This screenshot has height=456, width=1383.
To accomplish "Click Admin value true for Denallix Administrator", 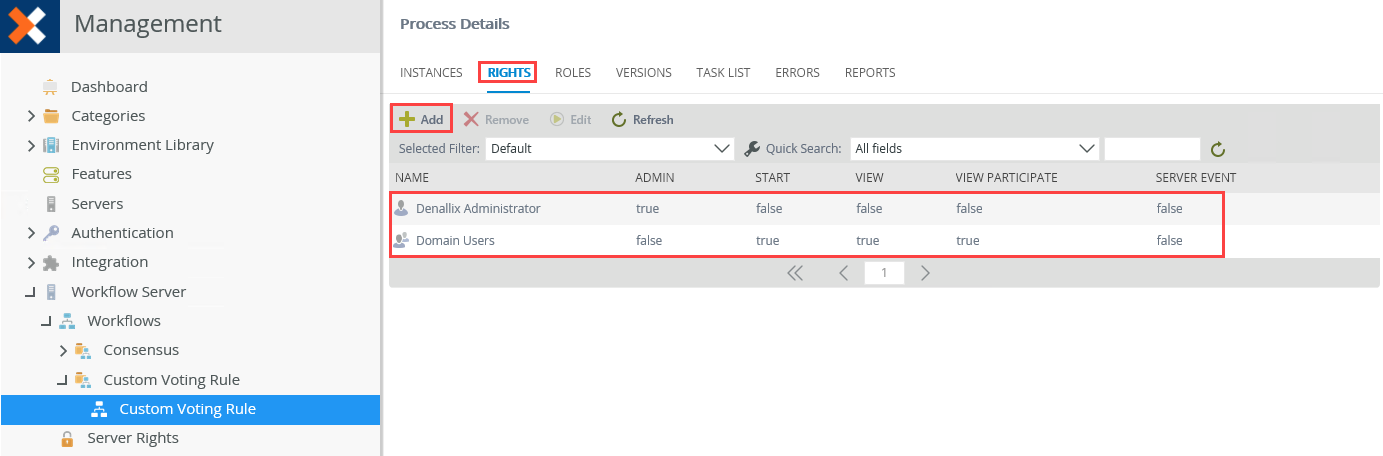I will pyautogui.click(x=647, y=209).
